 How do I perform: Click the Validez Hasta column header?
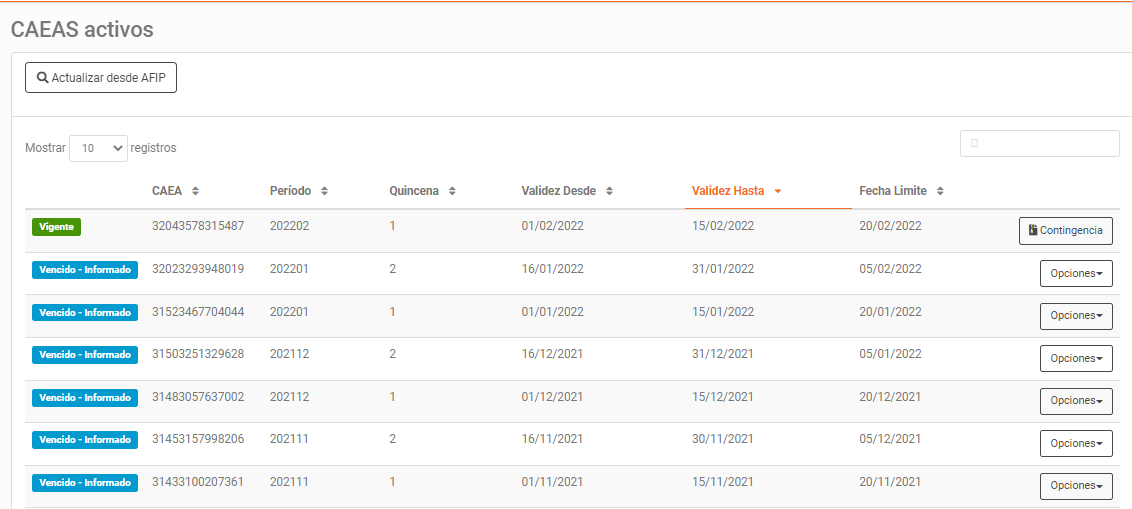pos(728,191)
